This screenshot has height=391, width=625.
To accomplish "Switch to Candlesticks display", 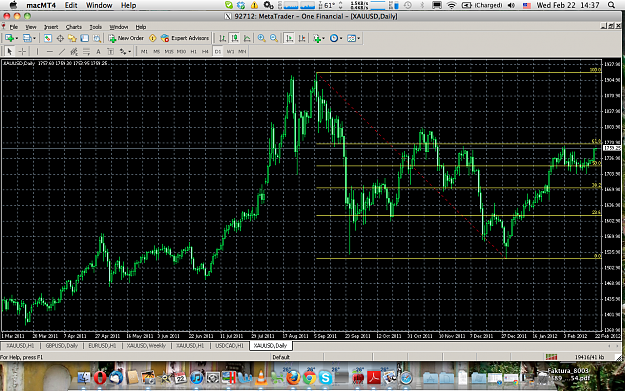I will point(235,38).
